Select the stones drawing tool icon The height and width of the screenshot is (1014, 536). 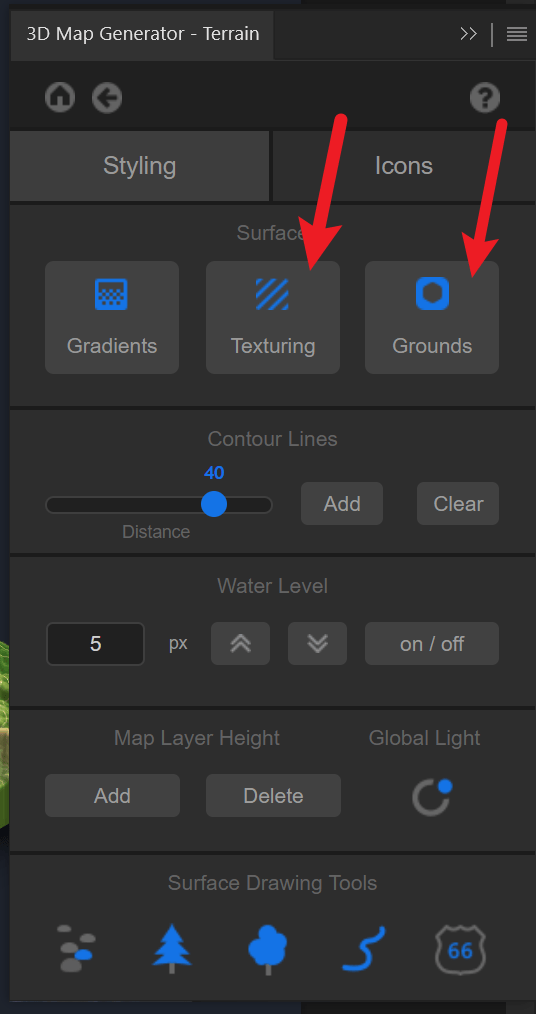(76, 948)
